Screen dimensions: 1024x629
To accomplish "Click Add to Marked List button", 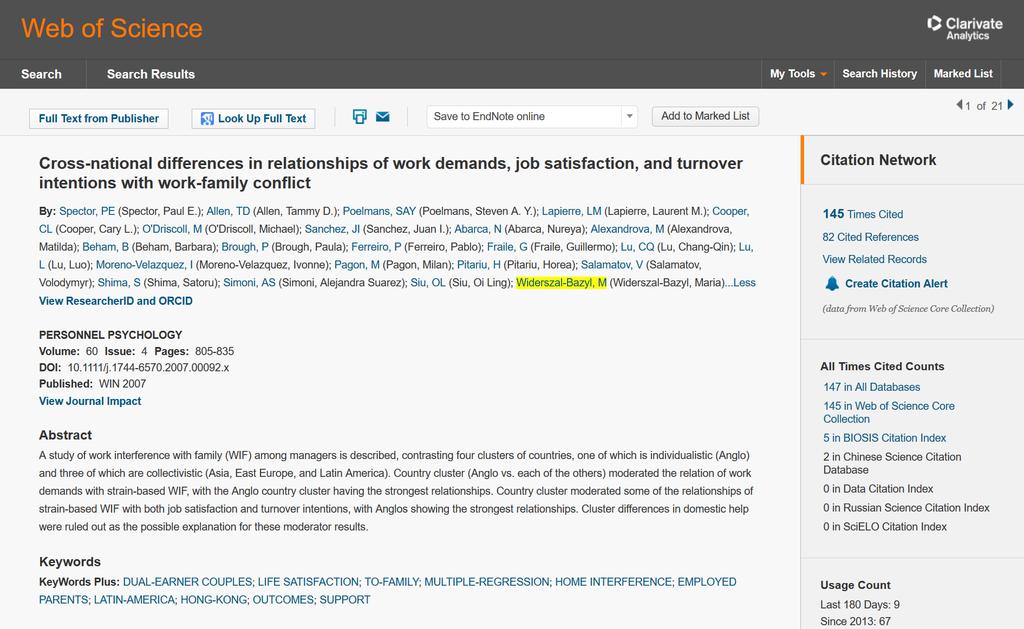I will [x=705, y=116].
